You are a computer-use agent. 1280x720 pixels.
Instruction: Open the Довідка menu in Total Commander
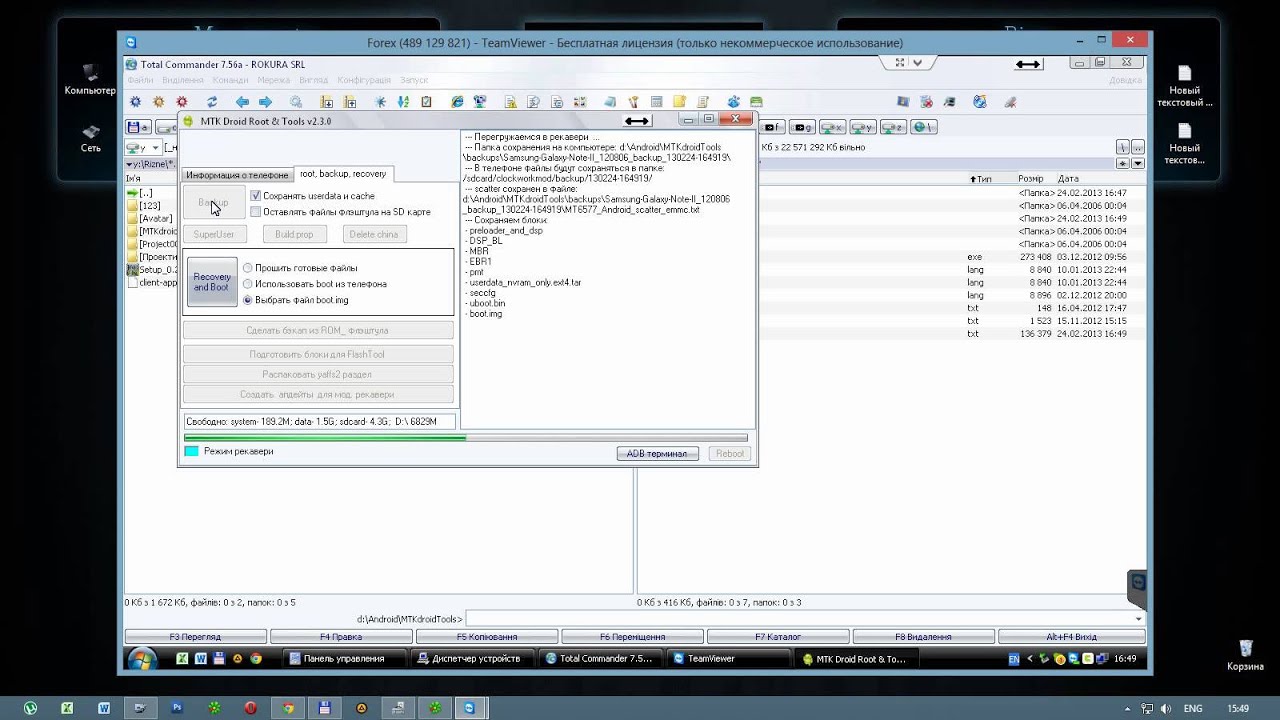pyautogui.click(x=1125, y=80)
